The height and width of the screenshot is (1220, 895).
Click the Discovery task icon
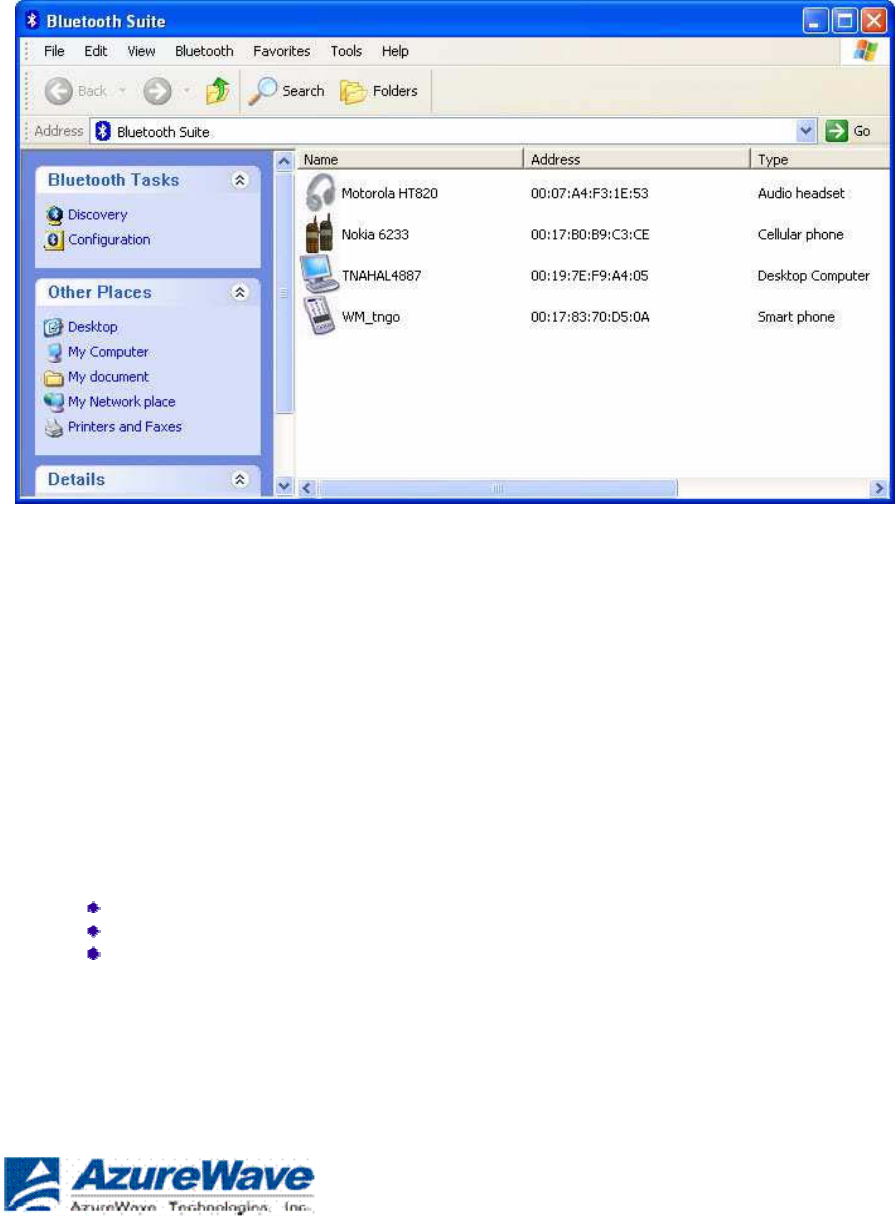point(55,215)
